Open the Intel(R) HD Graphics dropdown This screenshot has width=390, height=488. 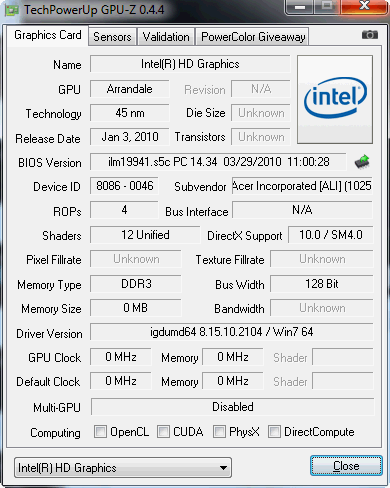pyautogui.click(x=123, y=467)
